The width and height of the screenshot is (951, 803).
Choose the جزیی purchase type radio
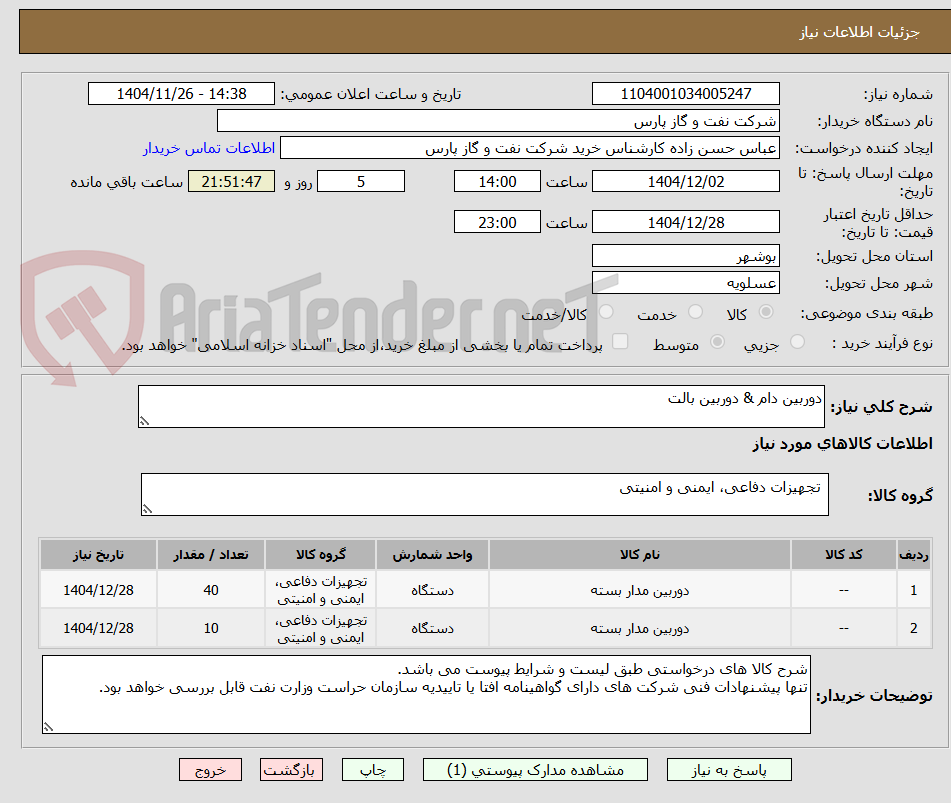click(797, 342)
